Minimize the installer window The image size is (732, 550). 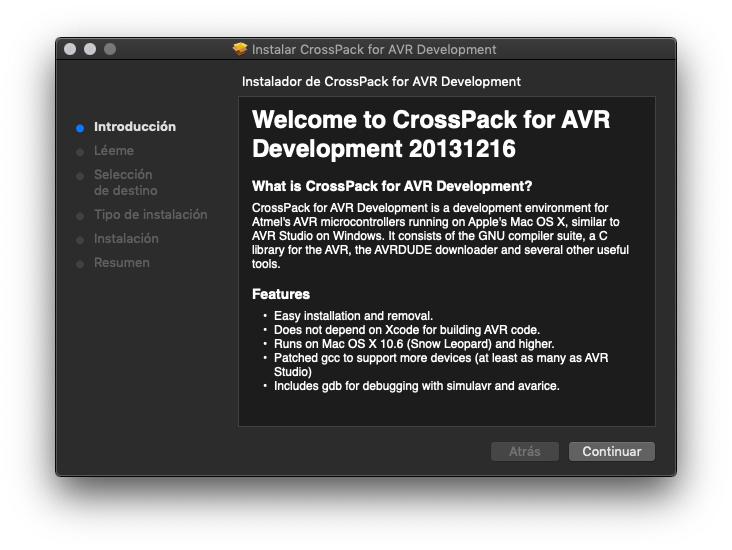[90, 49]
